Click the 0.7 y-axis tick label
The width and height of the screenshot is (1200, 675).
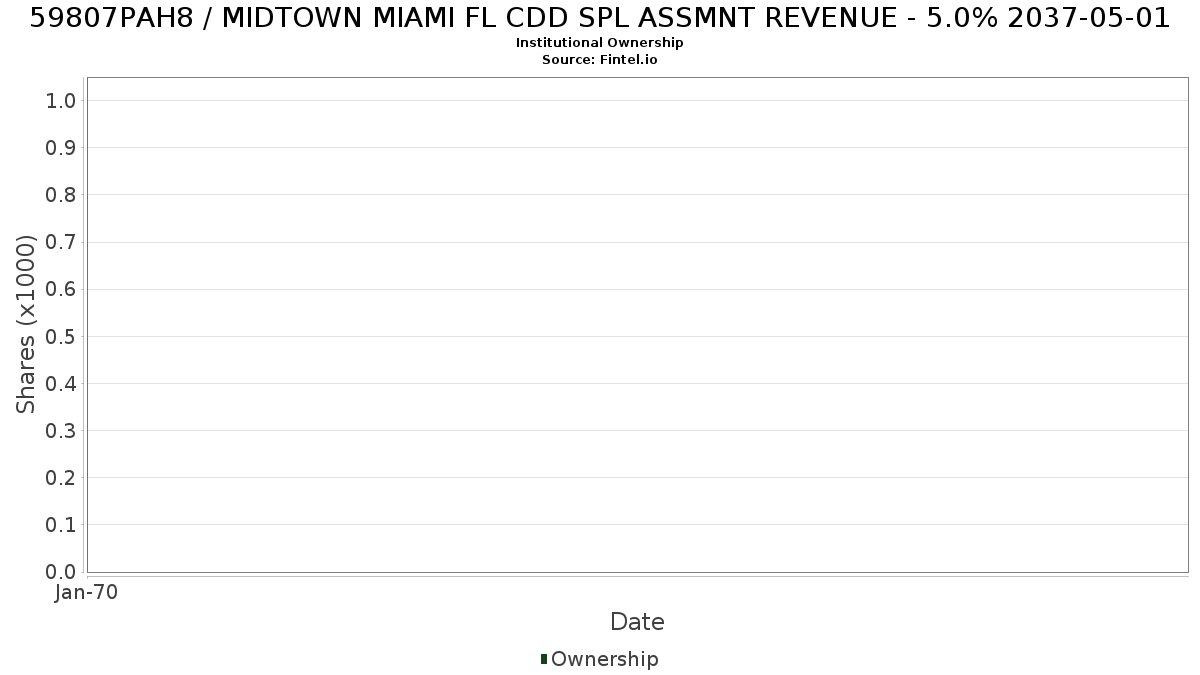click(61, 242)
